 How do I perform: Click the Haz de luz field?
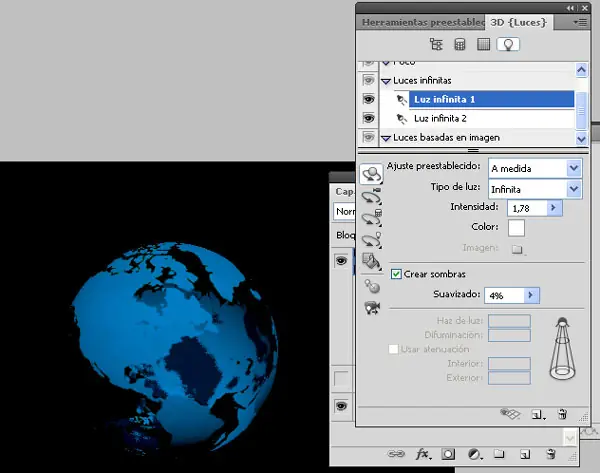pos(509,321)
